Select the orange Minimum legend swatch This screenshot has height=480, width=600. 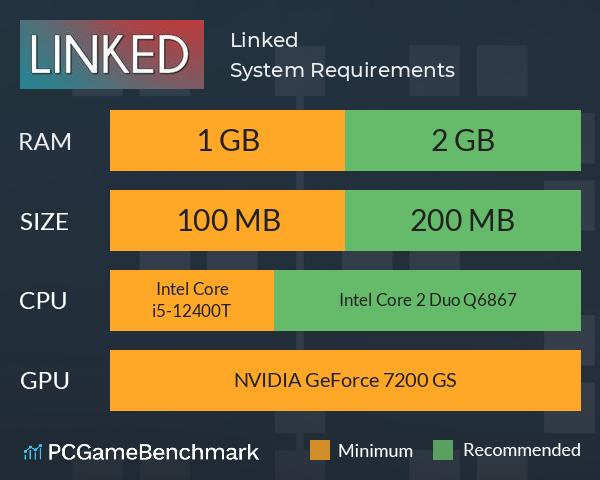pyautogui.click(x=320, y=450)
